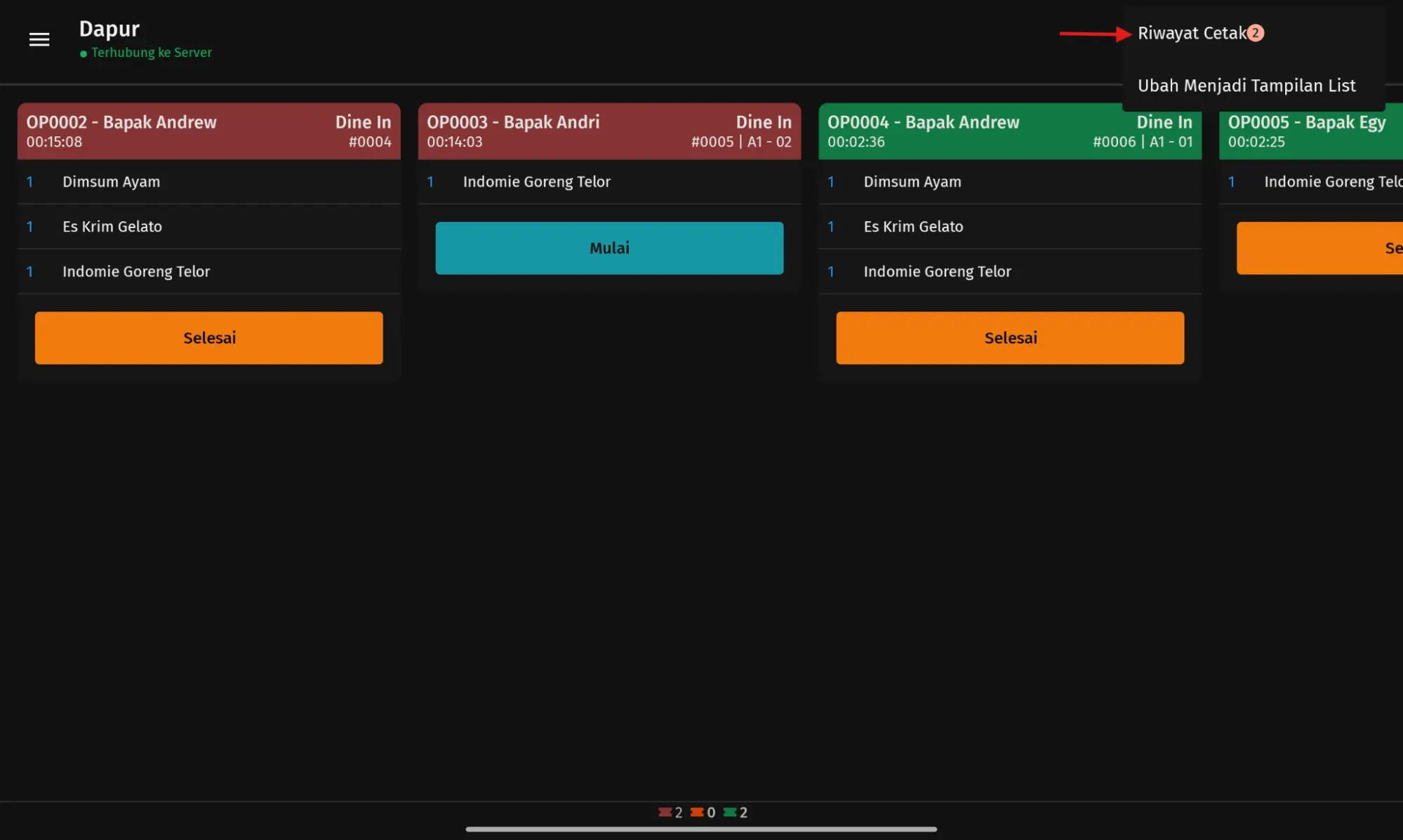The height and width of the screenshot is (840, 1403).
Task: Click the red late-orders ticket icon
Action: (x=665, y=812)
